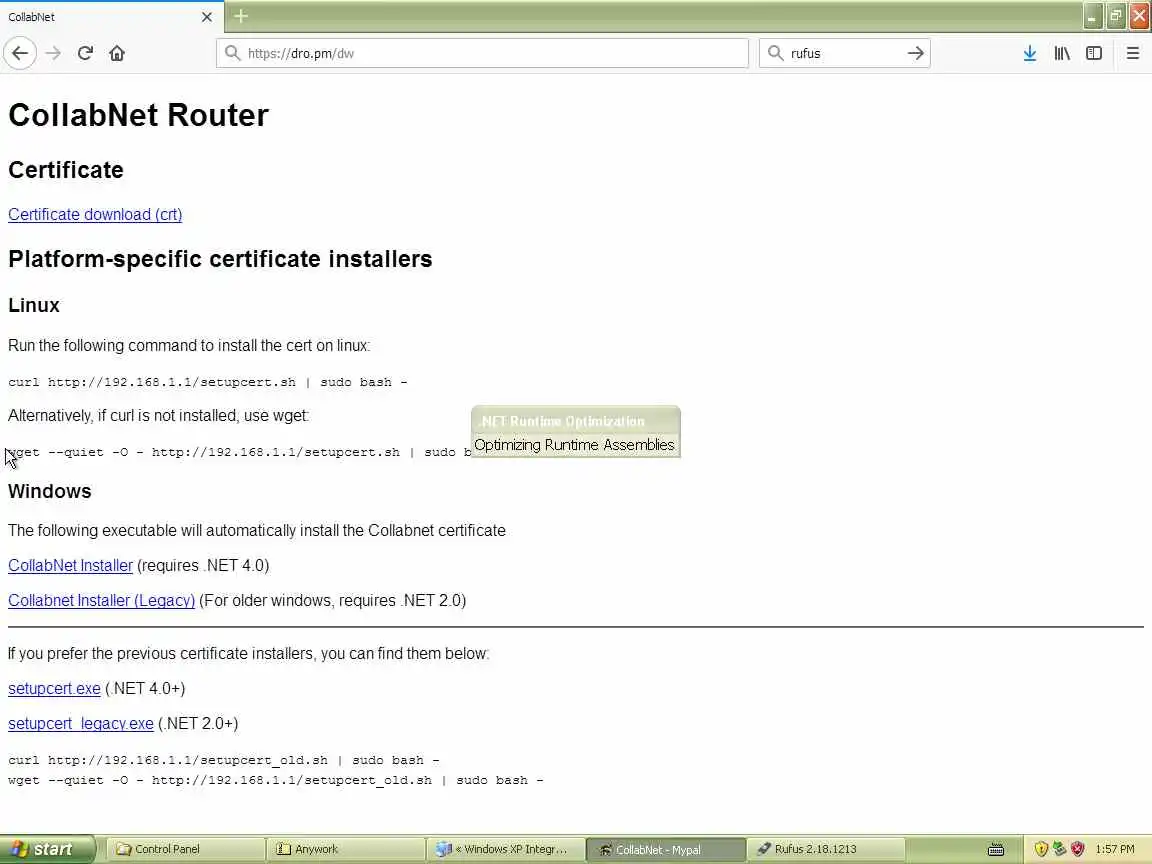Click the wget setupcert_old.sh command line
Image resolution: width=1152 pixels, height=864 pixels.
click(x=276, y=780)
